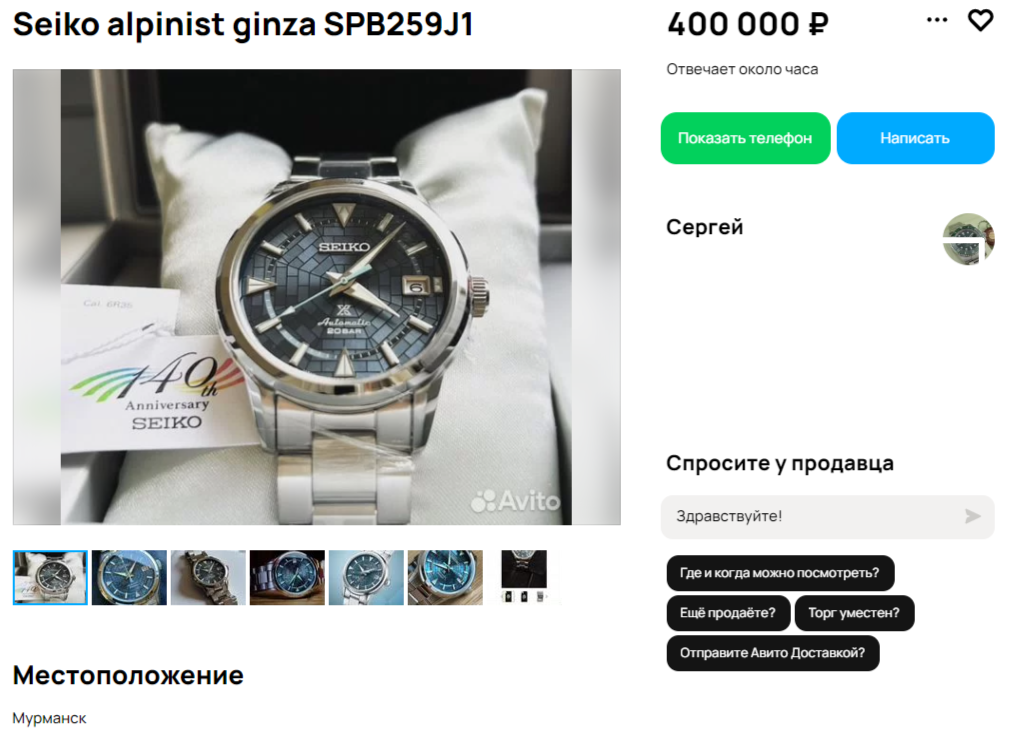1014x734 pixels.
Task: Click Показать телефон button
Action: [745, 138]
